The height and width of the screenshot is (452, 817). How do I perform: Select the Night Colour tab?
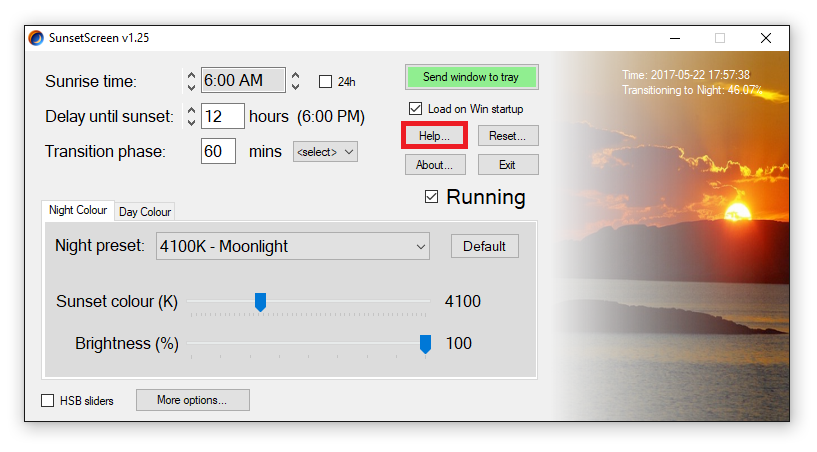pos(78,211)
